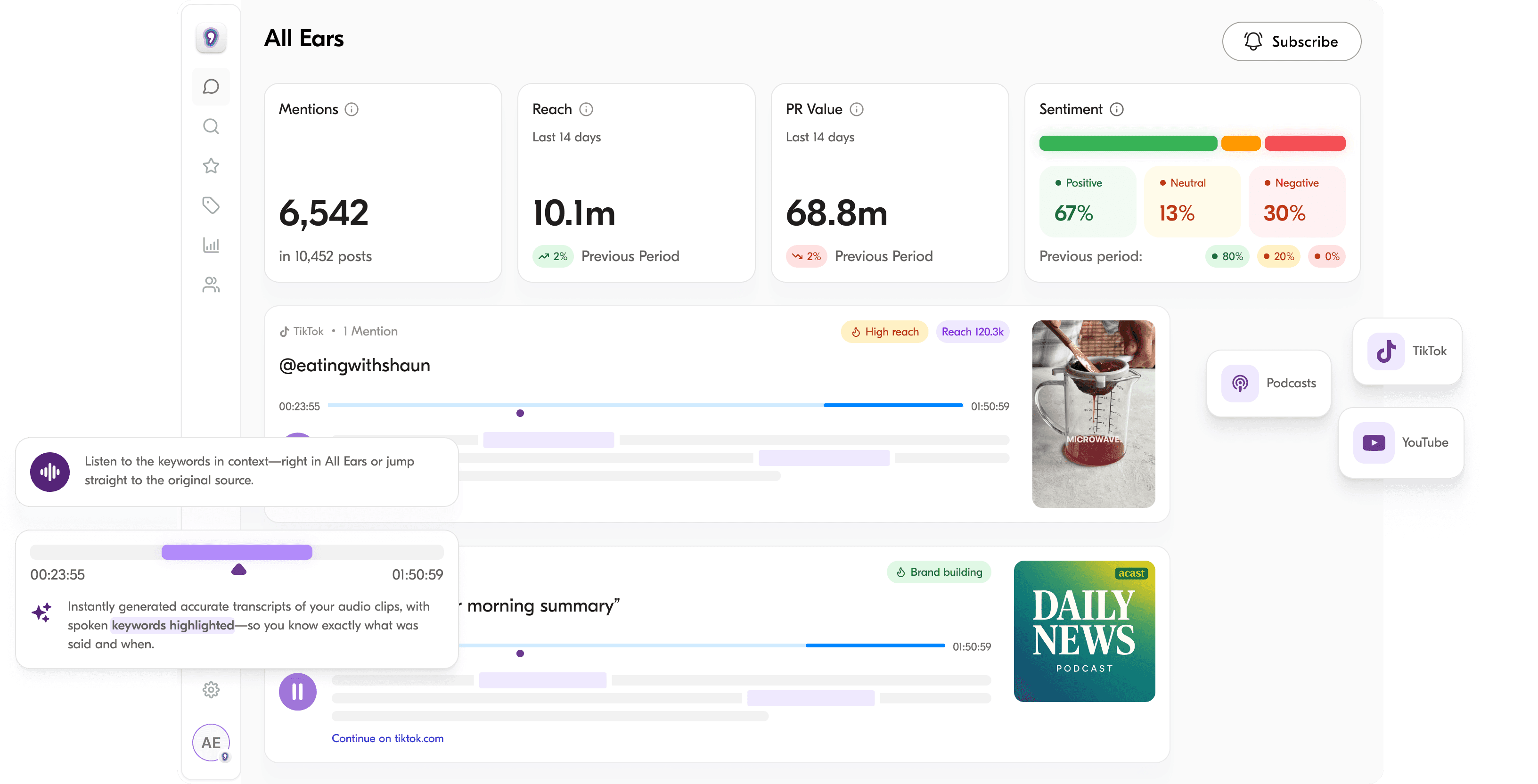
Task: Click the AE user avatar
Action: click(x=211, y=742)
